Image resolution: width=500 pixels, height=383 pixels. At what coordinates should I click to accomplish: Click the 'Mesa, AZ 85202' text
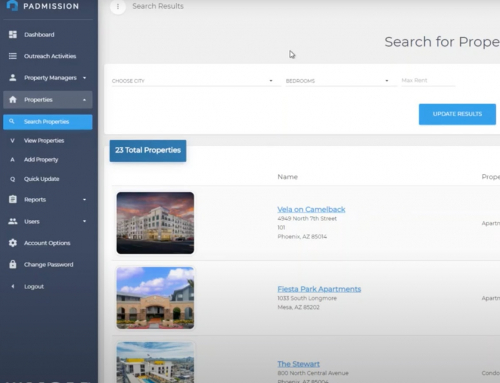click(x=298, y=307)
